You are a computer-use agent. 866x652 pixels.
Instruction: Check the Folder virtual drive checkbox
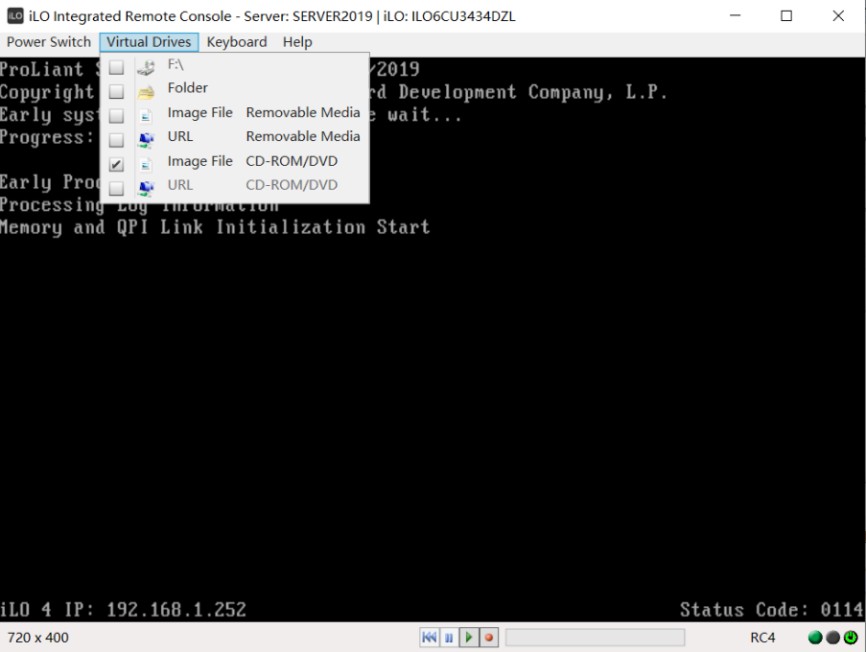[117, 91]
